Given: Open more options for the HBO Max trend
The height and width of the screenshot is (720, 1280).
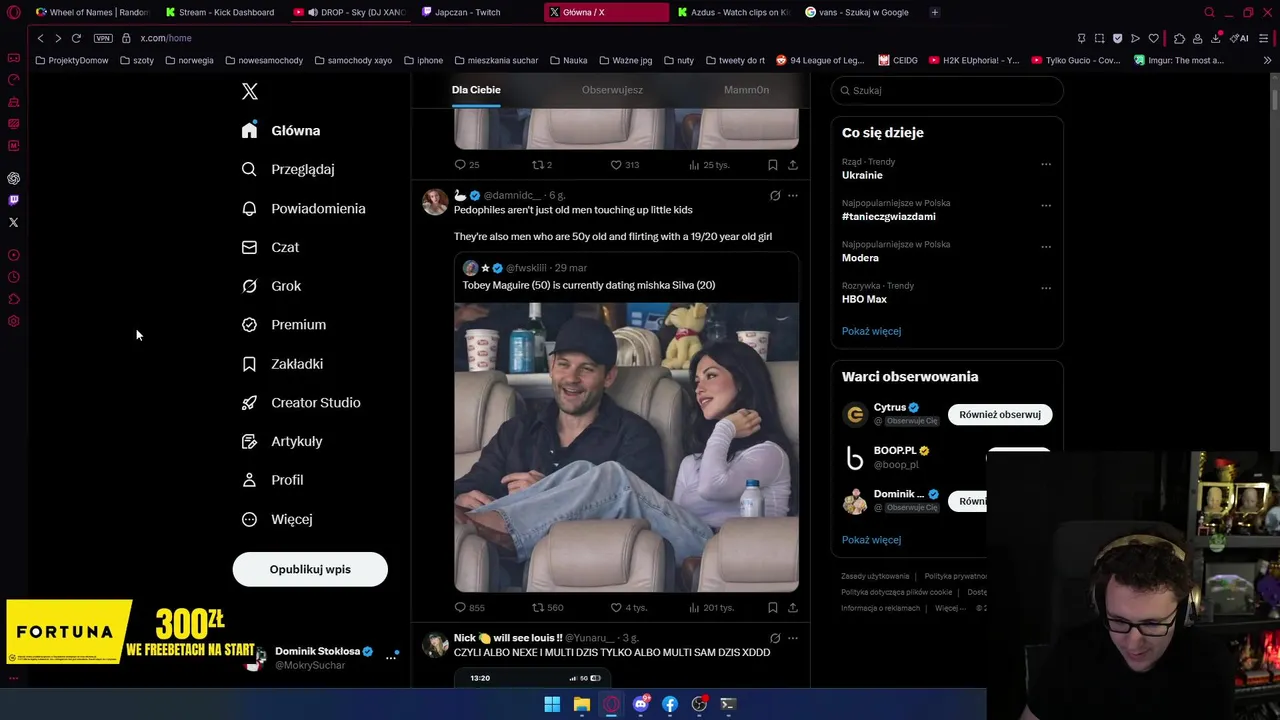Looking at the screenshot, I should tap(1046, 288).
